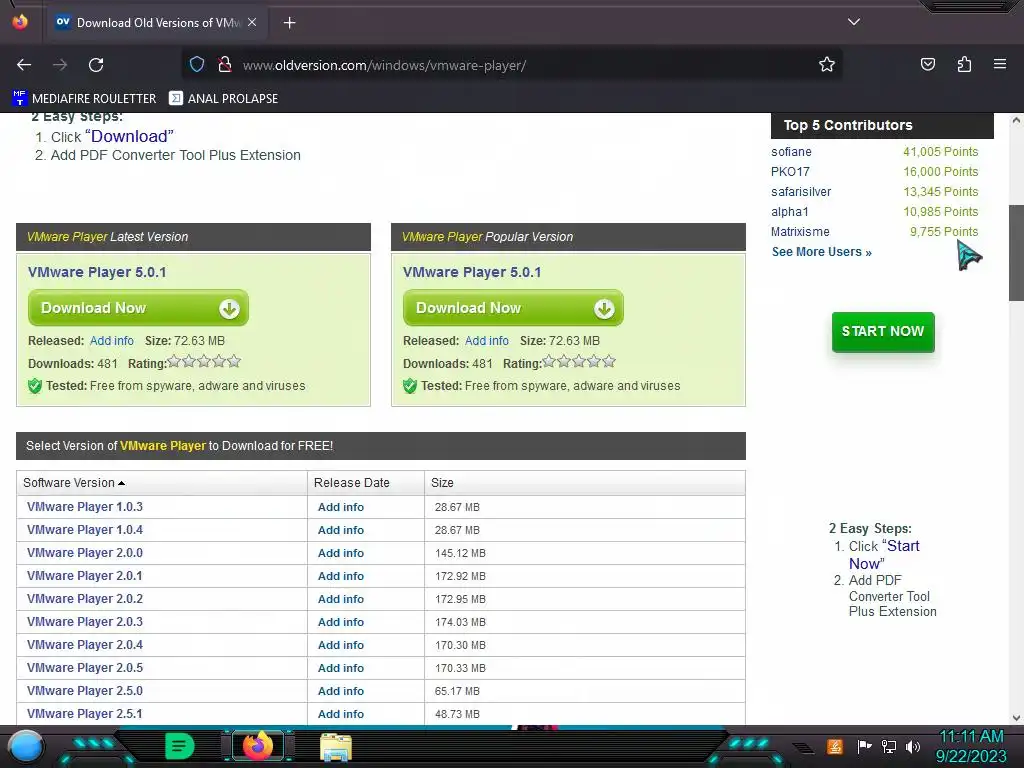1024x768 pixels.
Task: Open ANAL PROLAPSE bookmark
Action: click(x=223, y=99)
